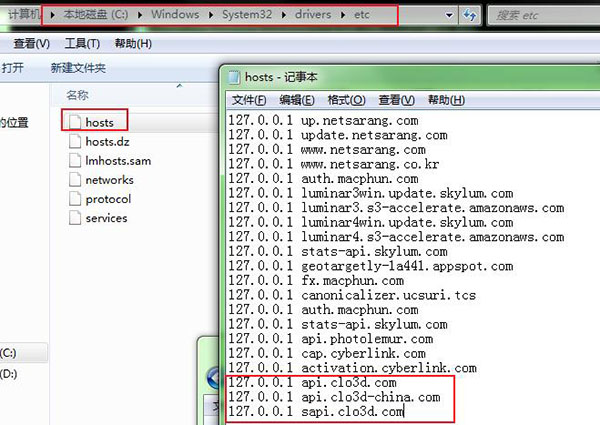This screenshot has height=425, width=600.
Task: Open Notepad 编辑(E) menu
Action: pos(297,100)
